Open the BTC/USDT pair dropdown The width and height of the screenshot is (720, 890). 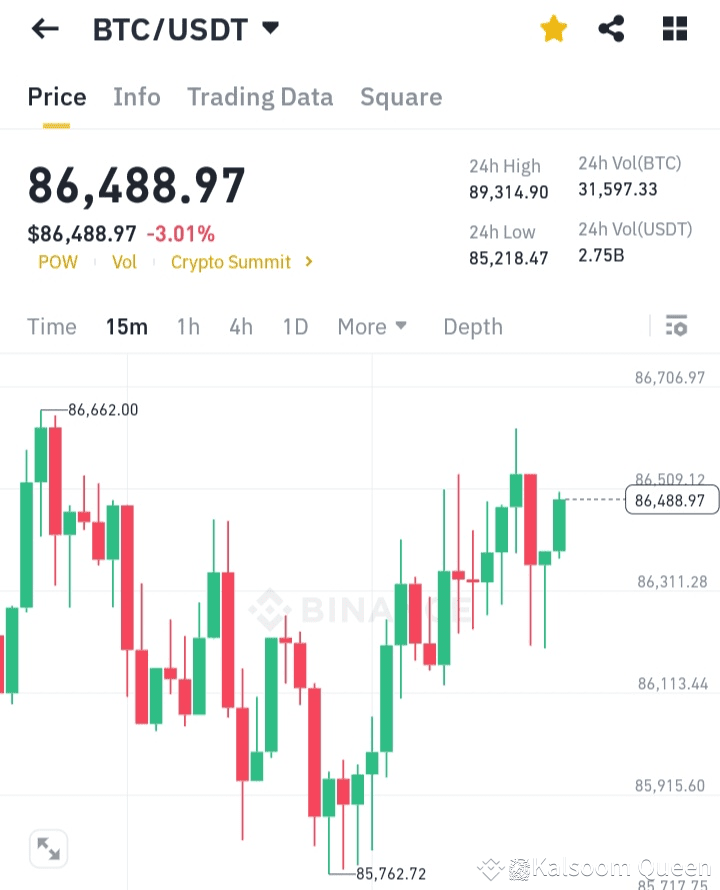point(270,29)
